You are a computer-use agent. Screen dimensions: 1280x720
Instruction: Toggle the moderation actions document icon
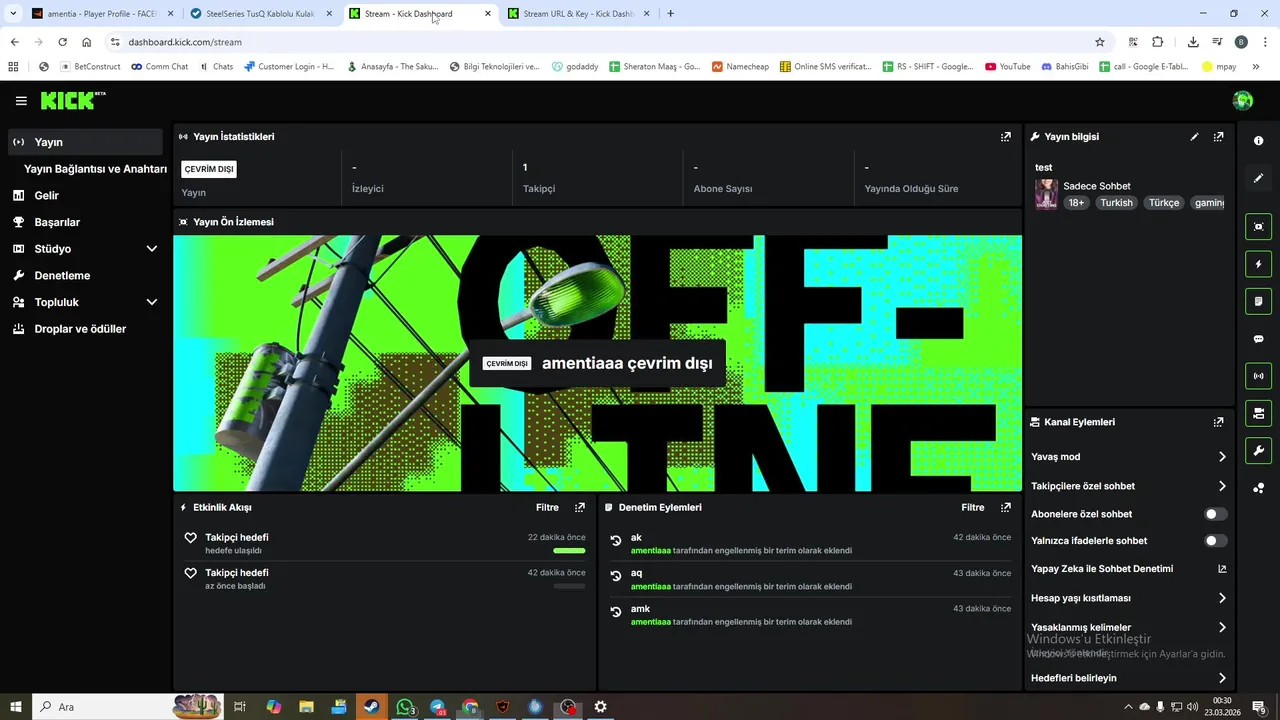pos(1259,301)
